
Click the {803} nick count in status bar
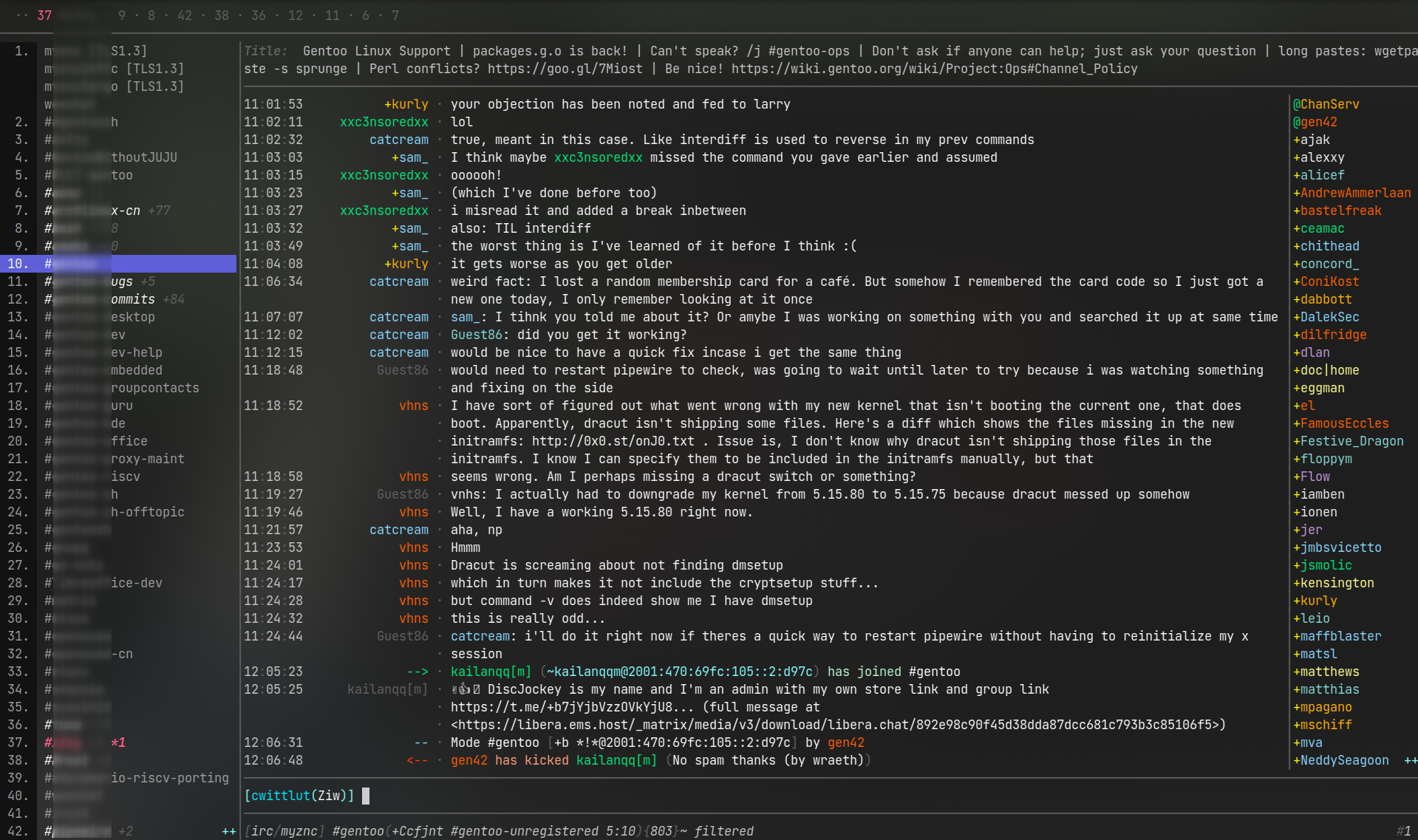pyautogui.click(x=661, y=831)
